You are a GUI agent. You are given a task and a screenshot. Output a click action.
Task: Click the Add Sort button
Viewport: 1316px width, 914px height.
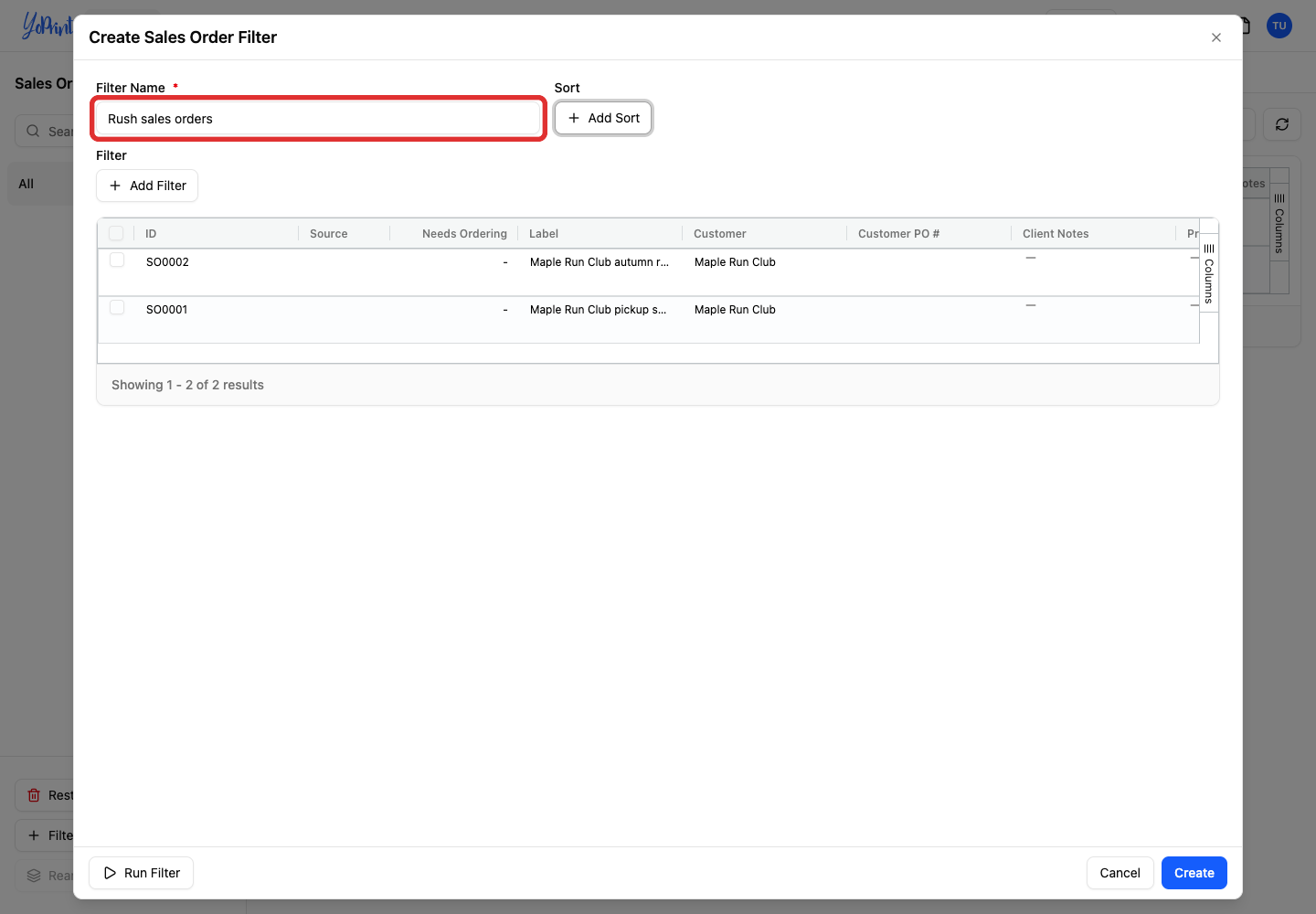point(603,118)
